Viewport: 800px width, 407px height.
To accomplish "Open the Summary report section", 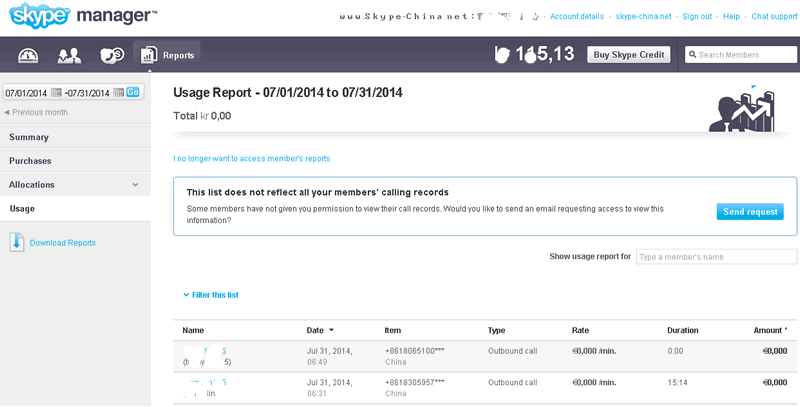I will 75,137.
